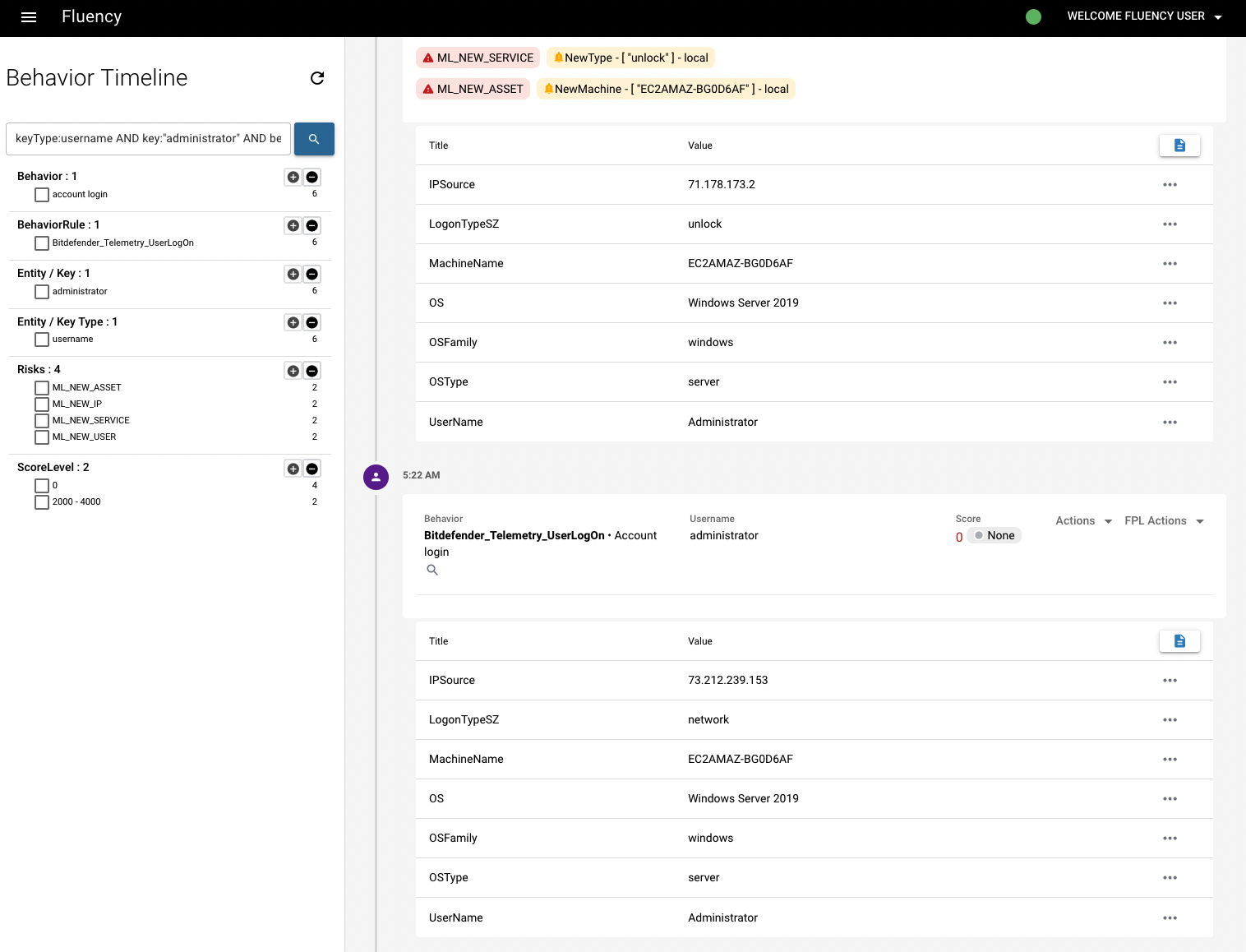Check the account login checkbox
1246x952 pixels.
click(x=42, y=195)
